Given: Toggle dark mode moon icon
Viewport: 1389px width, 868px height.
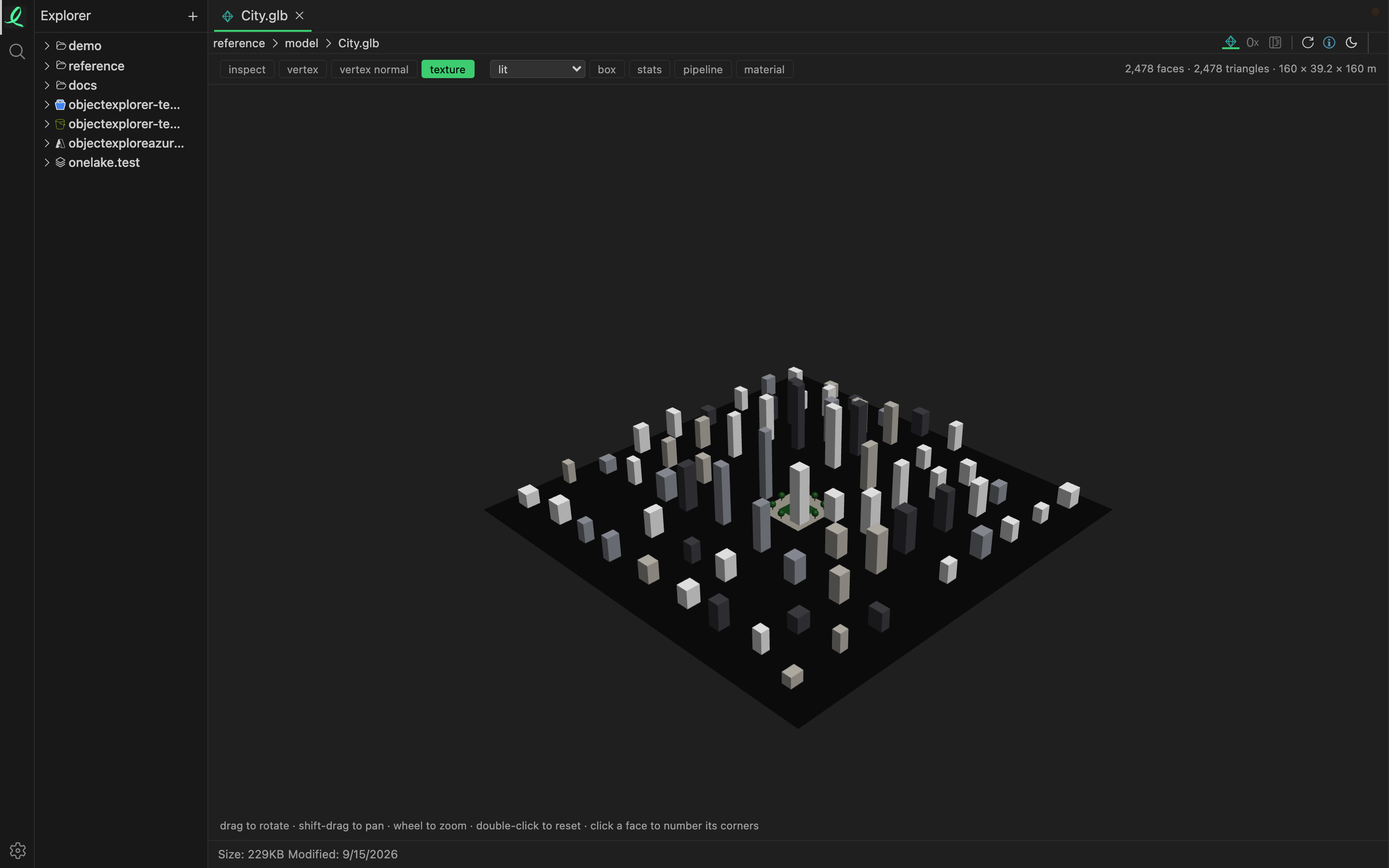Looking at the screenshot, I should coord(1351,42).
